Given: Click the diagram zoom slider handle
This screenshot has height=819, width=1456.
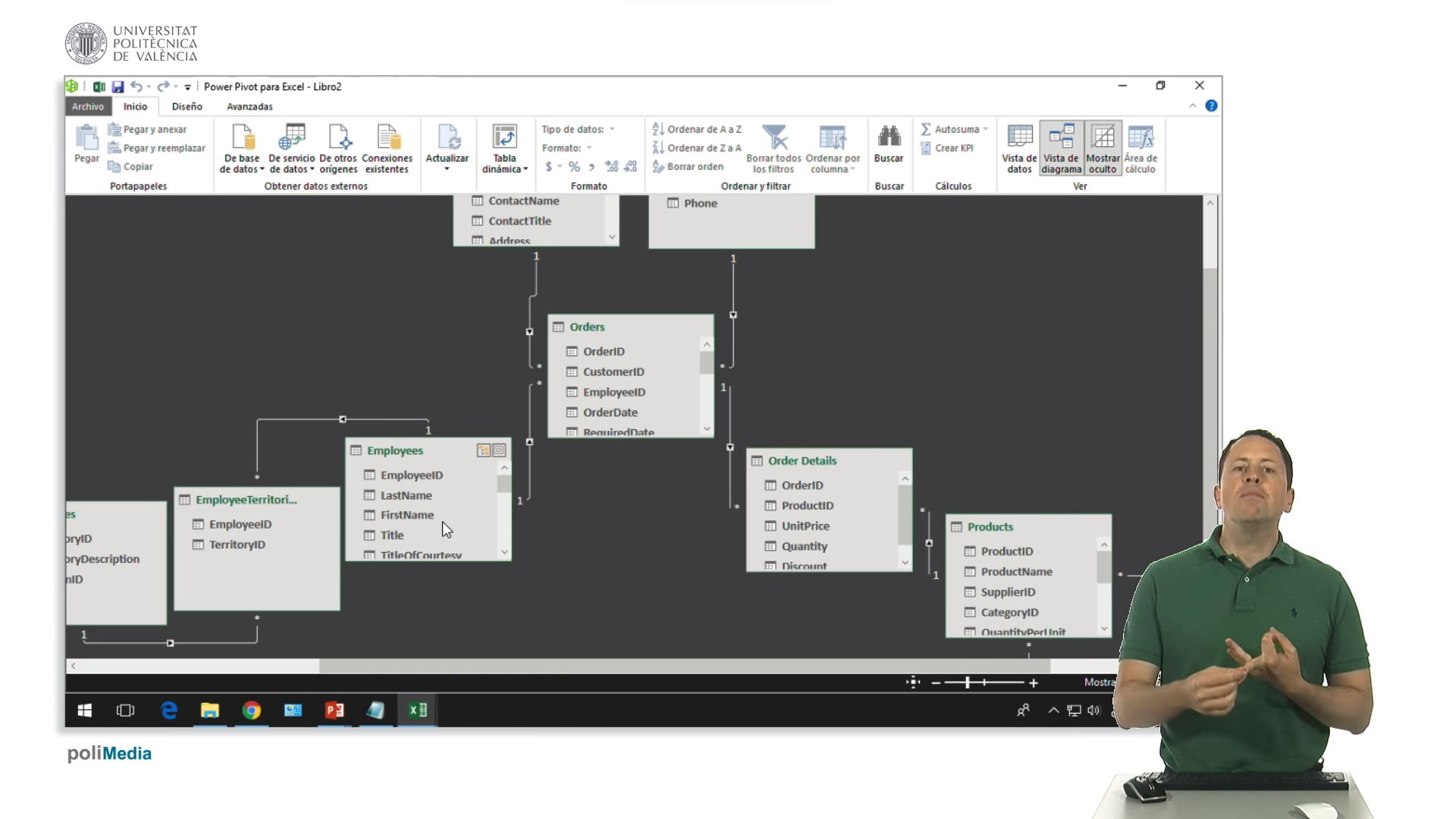Looking at the screenshot, I should (968, 682).
